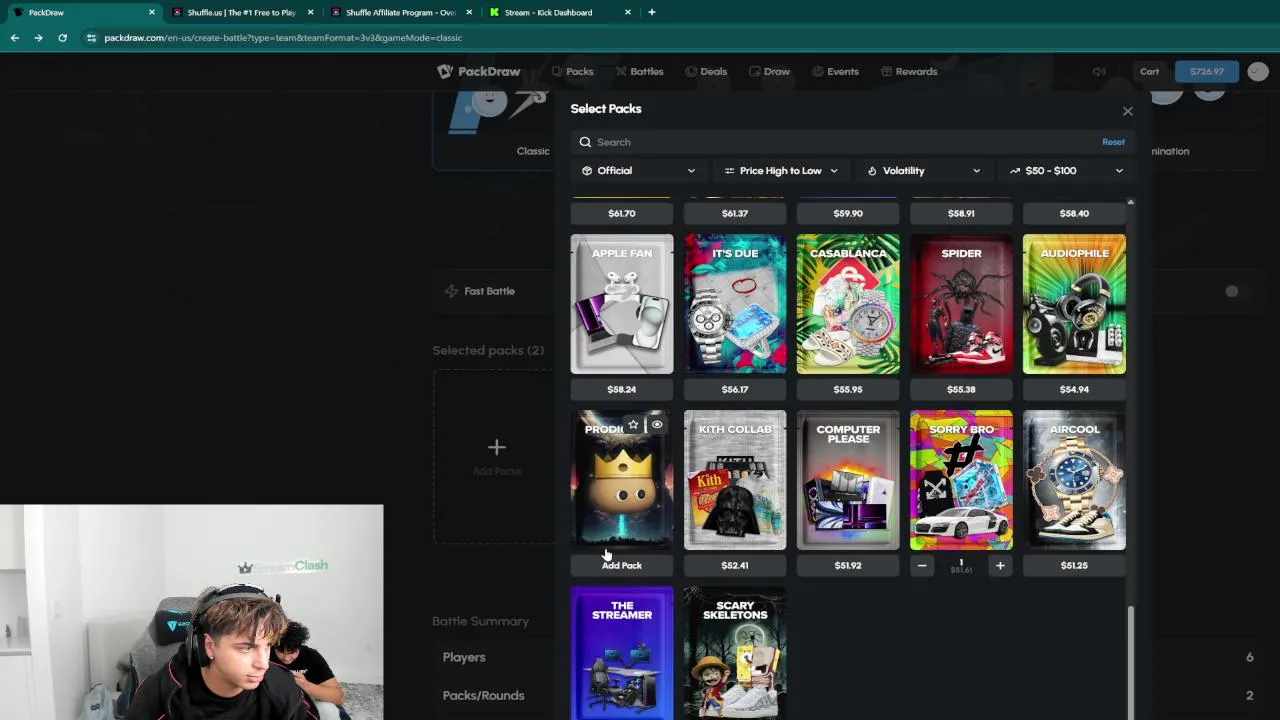Viewport: 1280px width, 720px height.
Task: Select the Computer Please pack
Action: click(x=848, y=480)
